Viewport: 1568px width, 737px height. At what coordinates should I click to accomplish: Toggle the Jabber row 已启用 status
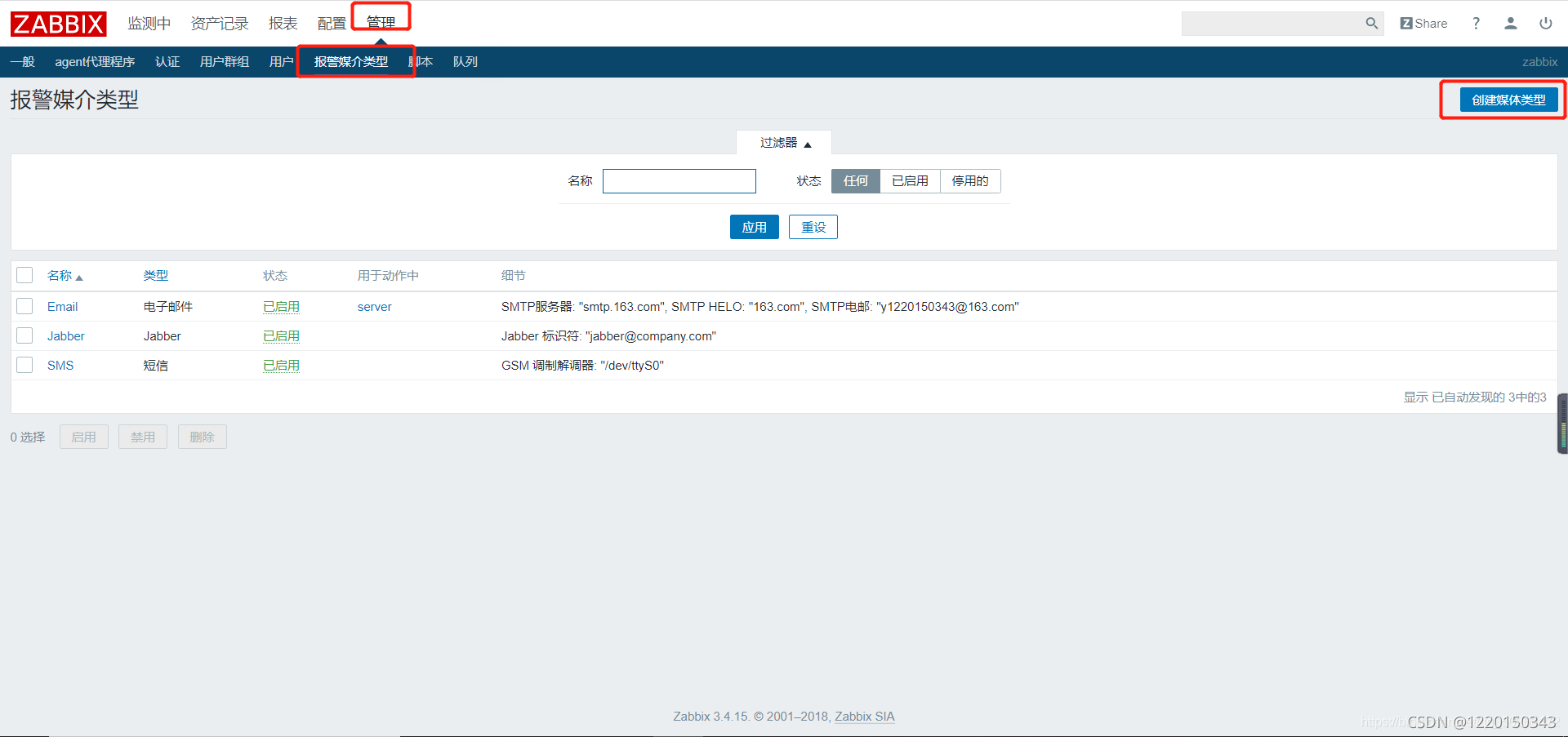pos(281,336)
